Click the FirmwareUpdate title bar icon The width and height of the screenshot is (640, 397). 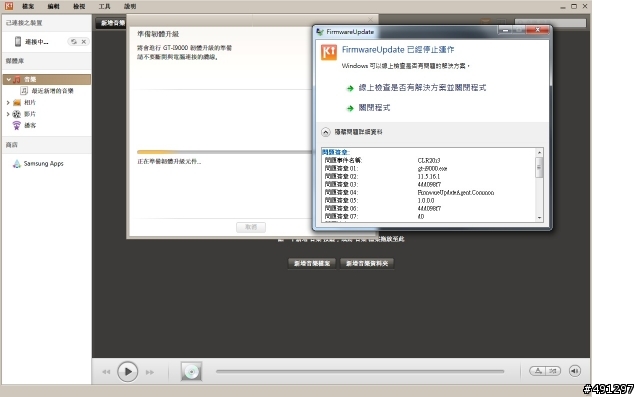coord(320,32)
